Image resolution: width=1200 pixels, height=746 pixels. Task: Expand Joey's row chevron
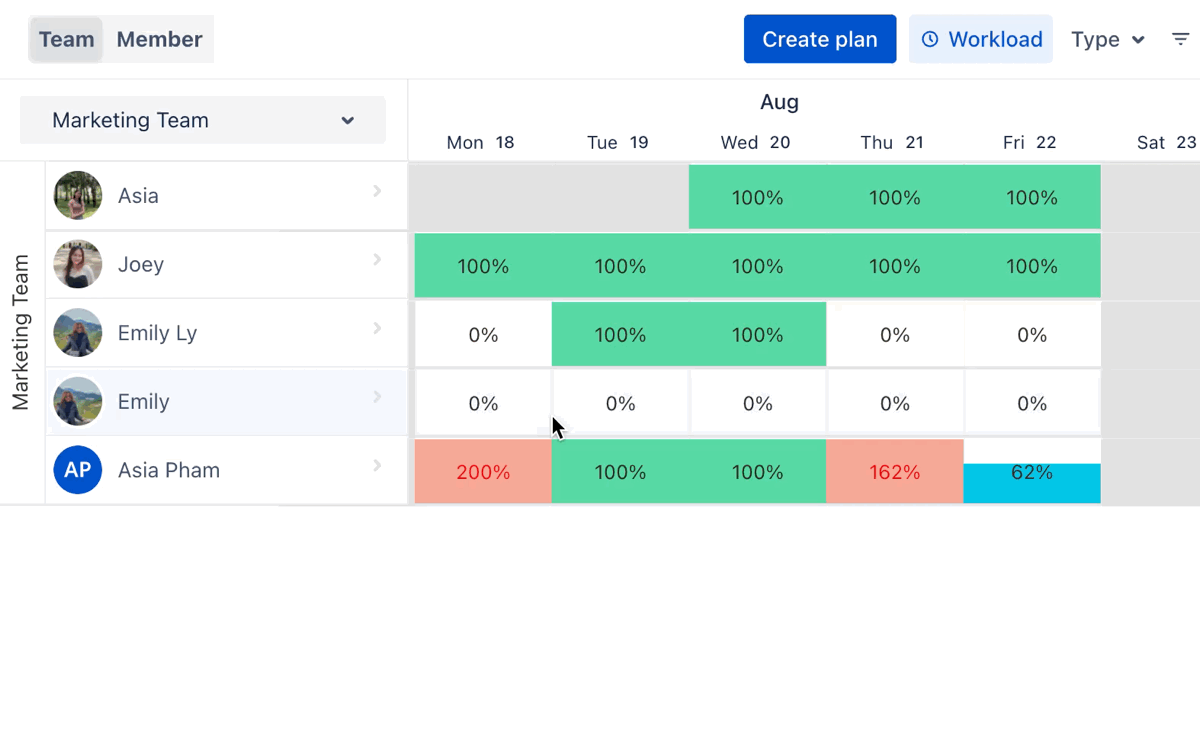(377, 260)
